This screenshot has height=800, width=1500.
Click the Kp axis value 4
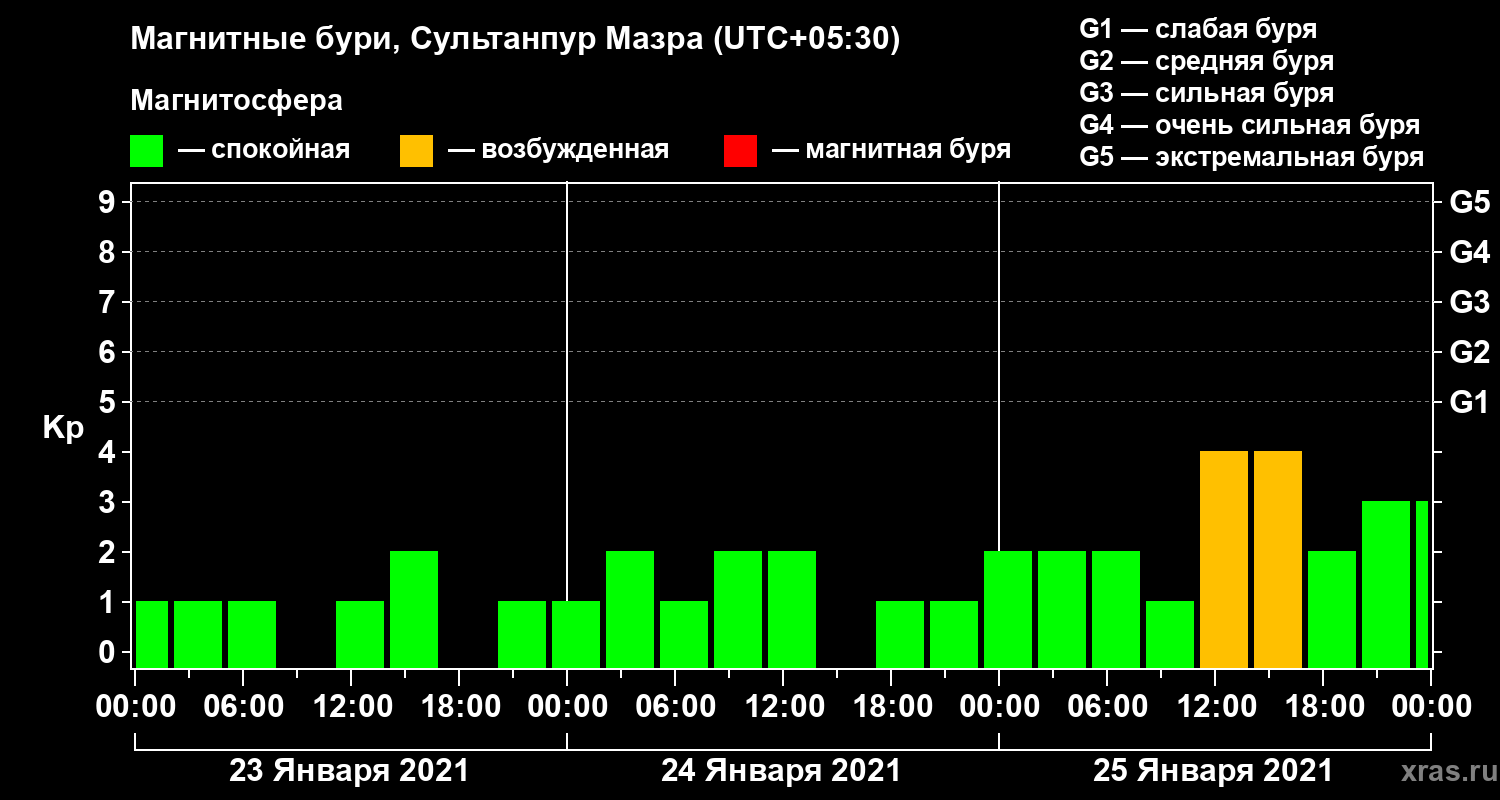point(109,453)
